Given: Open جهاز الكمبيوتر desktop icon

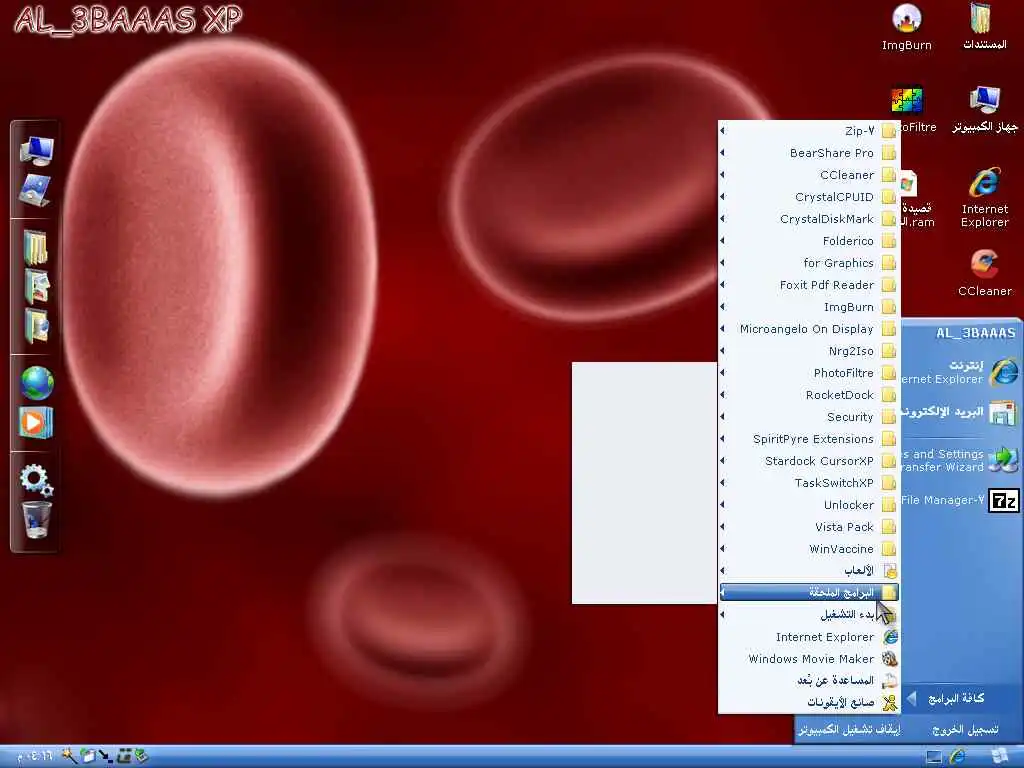Looking at the screenshot, I should [x=984, y=110].
